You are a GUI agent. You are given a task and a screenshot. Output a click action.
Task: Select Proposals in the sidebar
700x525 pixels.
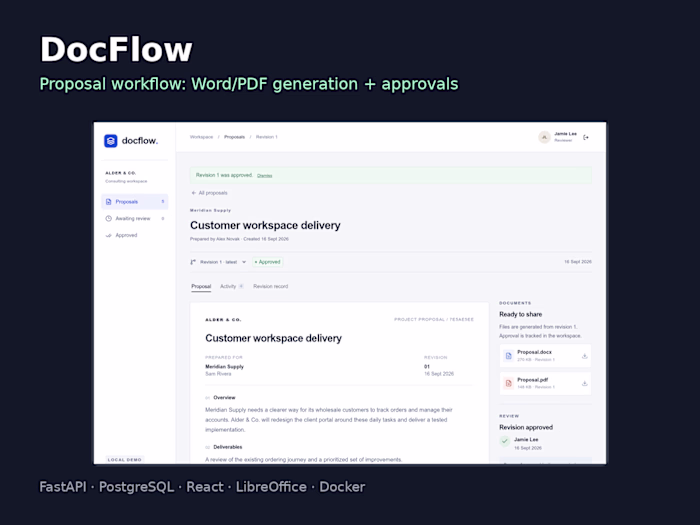tap(134, 202)
